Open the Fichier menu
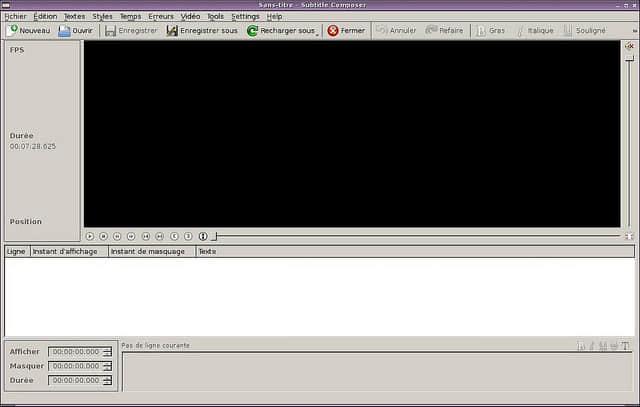640x407 pixels. 15,16
